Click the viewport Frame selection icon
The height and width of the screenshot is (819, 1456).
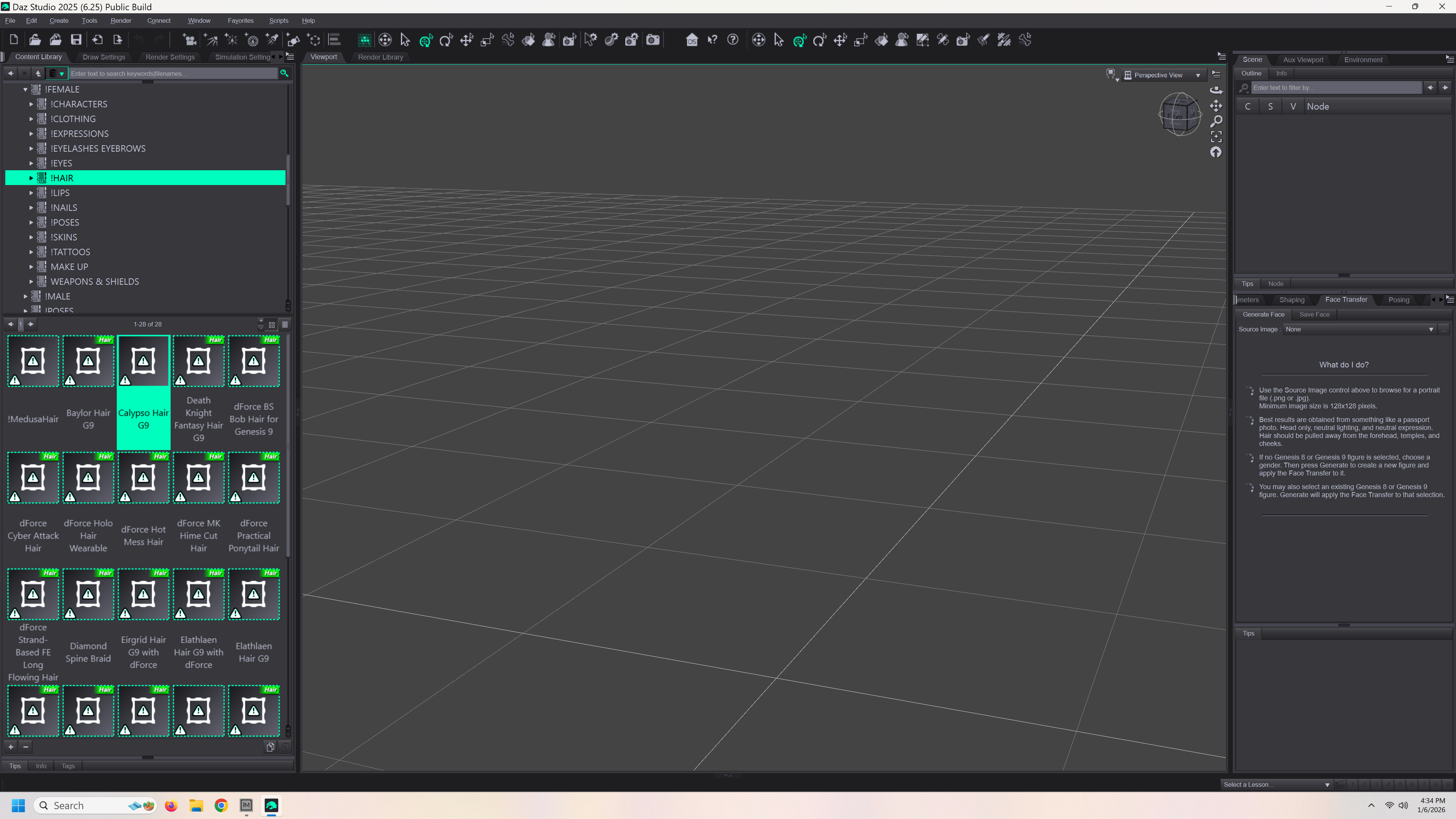click(x=1216, y=136)
